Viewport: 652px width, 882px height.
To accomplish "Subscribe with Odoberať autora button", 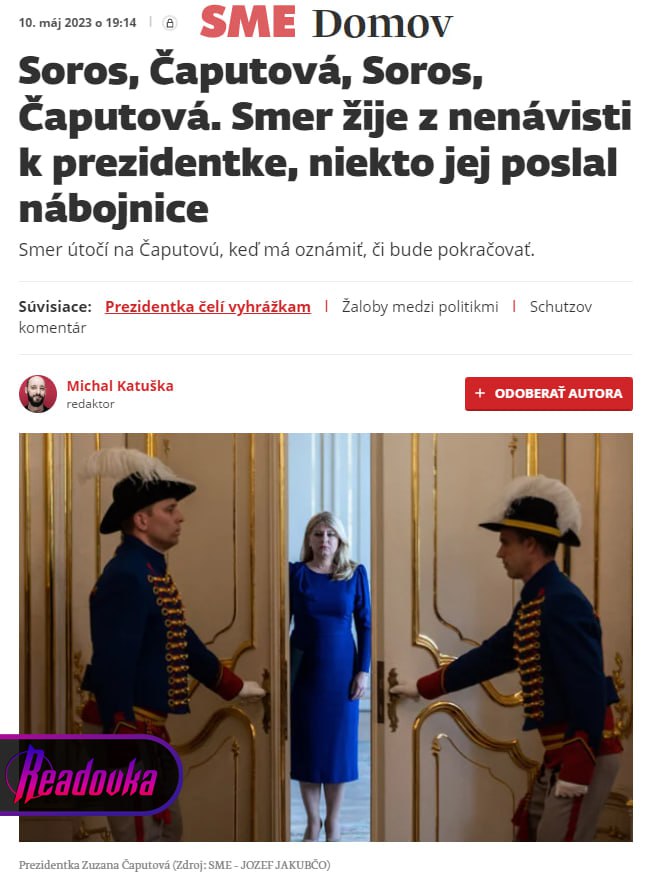I will click(548, 393).
